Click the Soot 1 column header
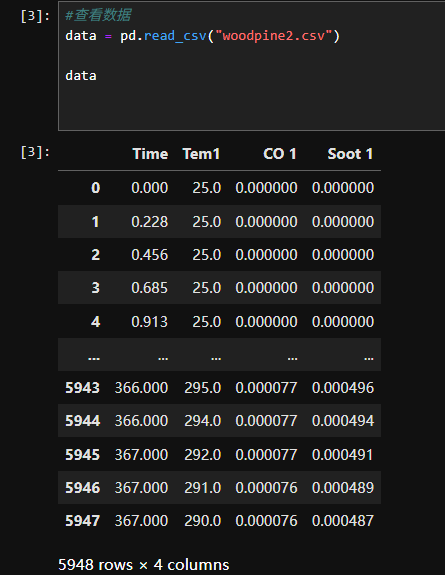The width and height of the screenshot is (445, 575). 350,154
